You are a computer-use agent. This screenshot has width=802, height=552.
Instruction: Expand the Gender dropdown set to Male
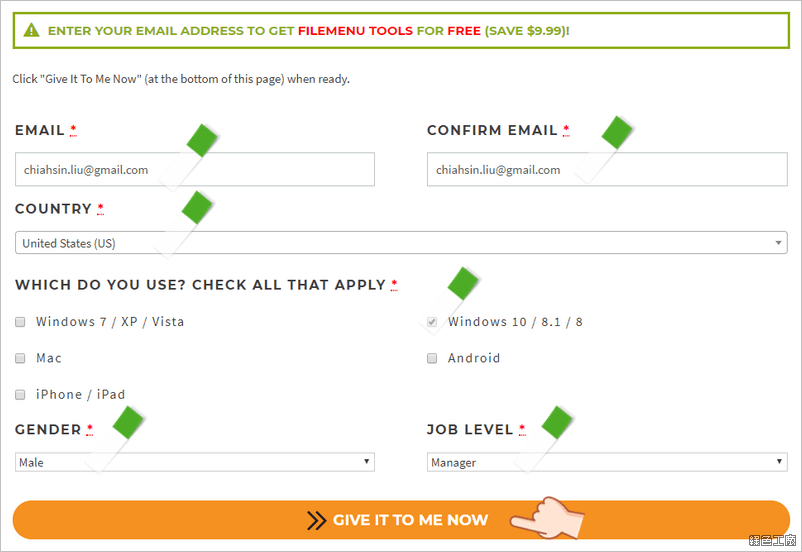pos(195,462)
